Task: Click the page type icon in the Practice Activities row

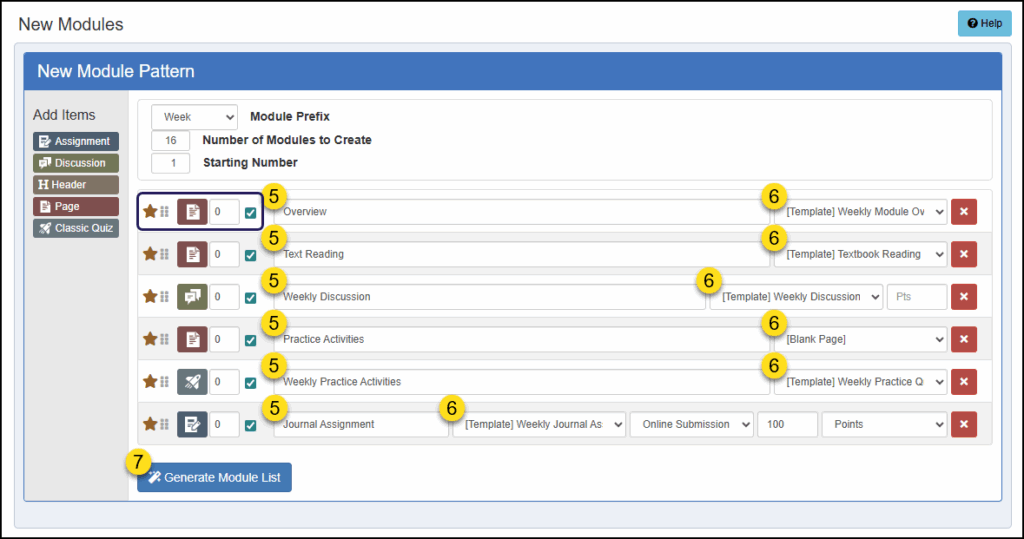Action: 192,339
